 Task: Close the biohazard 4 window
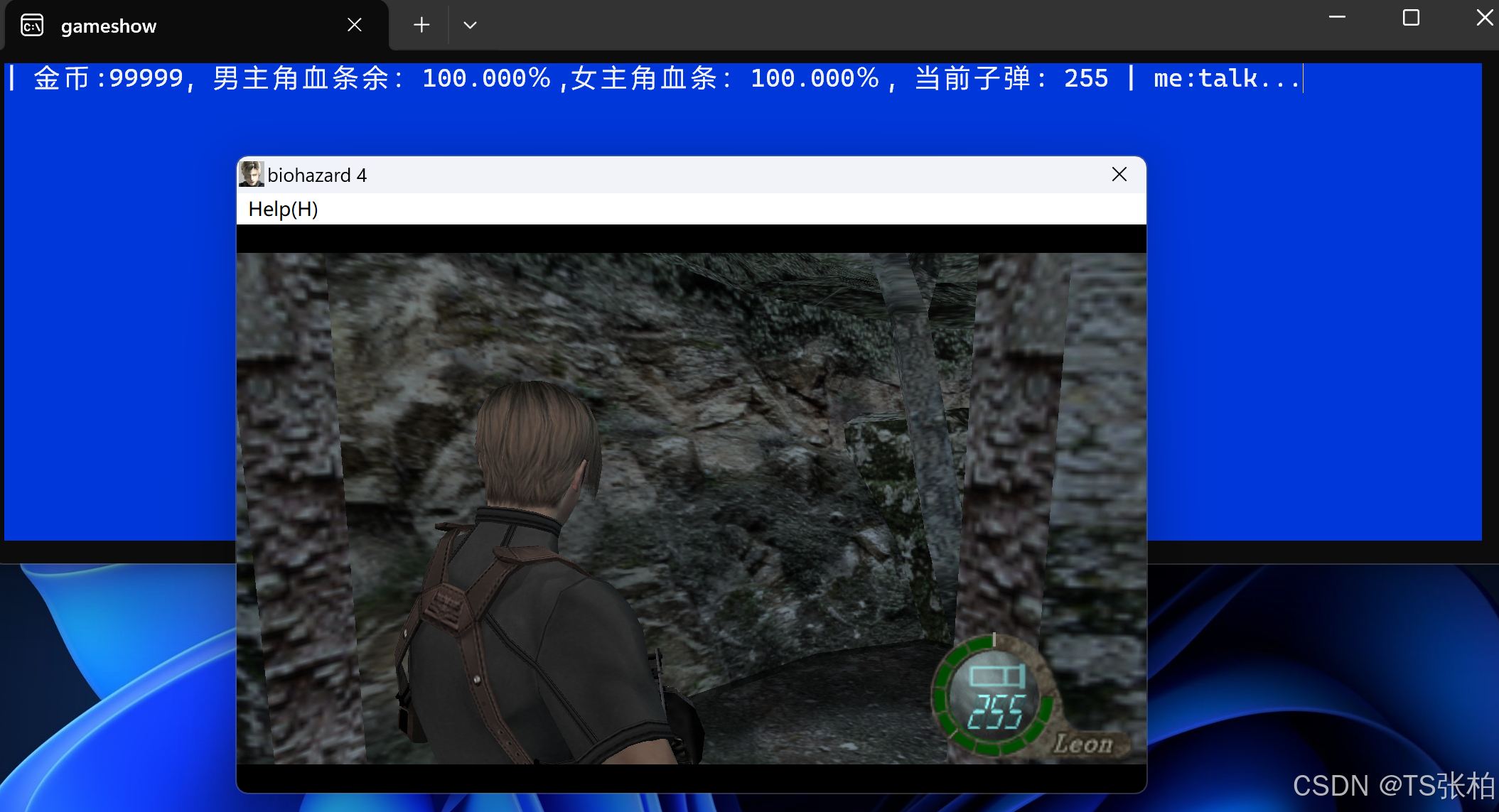(x=1119, y=175)
